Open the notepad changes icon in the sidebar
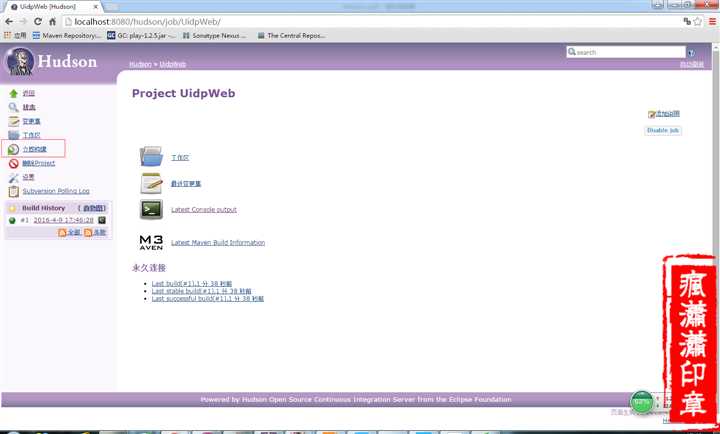Image resolution: width=720 pixels, height=434 pixels. [x=14, y=121]
